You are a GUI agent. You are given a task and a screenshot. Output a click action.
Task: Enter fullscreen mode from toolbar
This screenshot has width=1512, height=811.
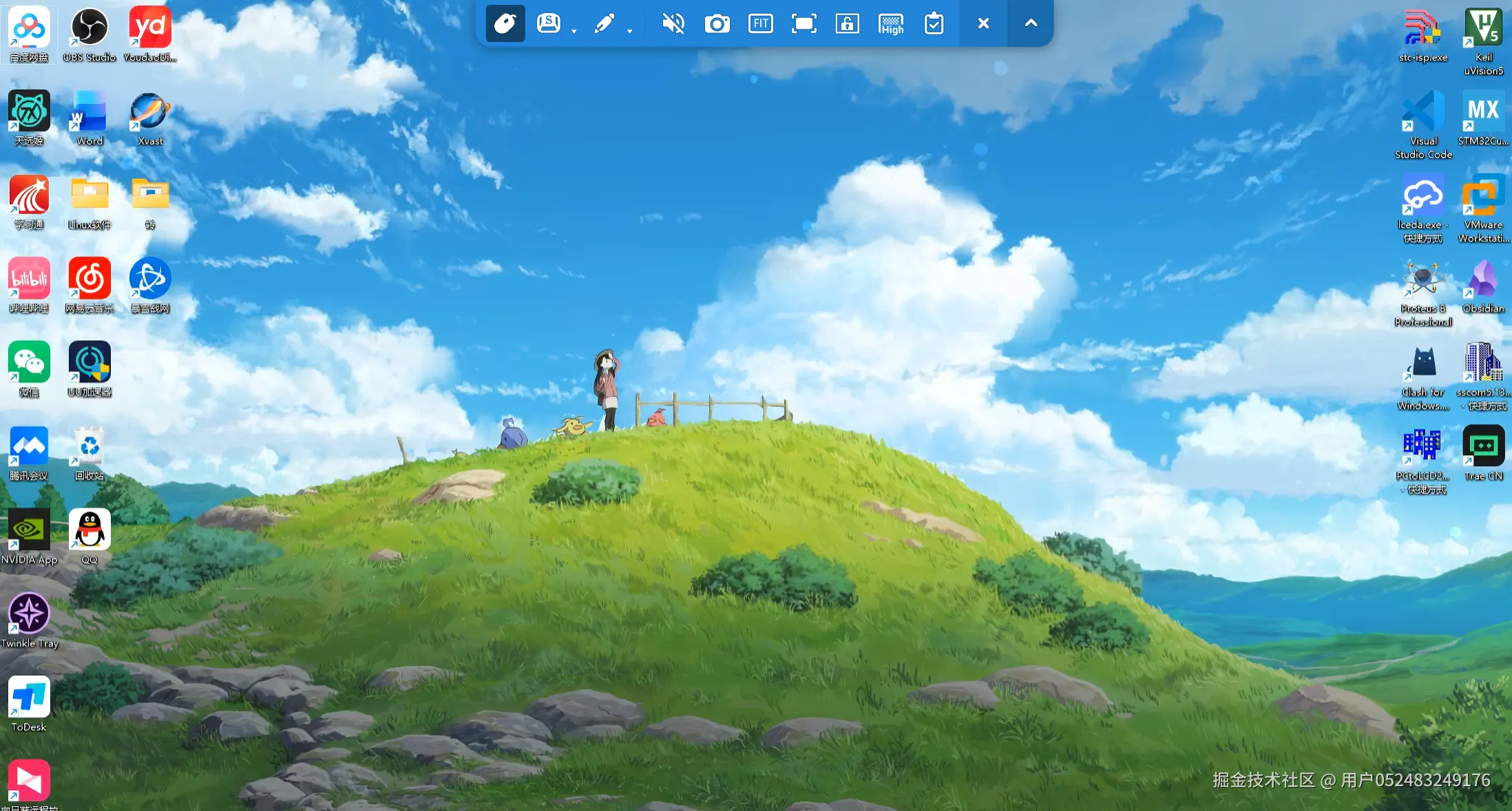click(804, 23)
